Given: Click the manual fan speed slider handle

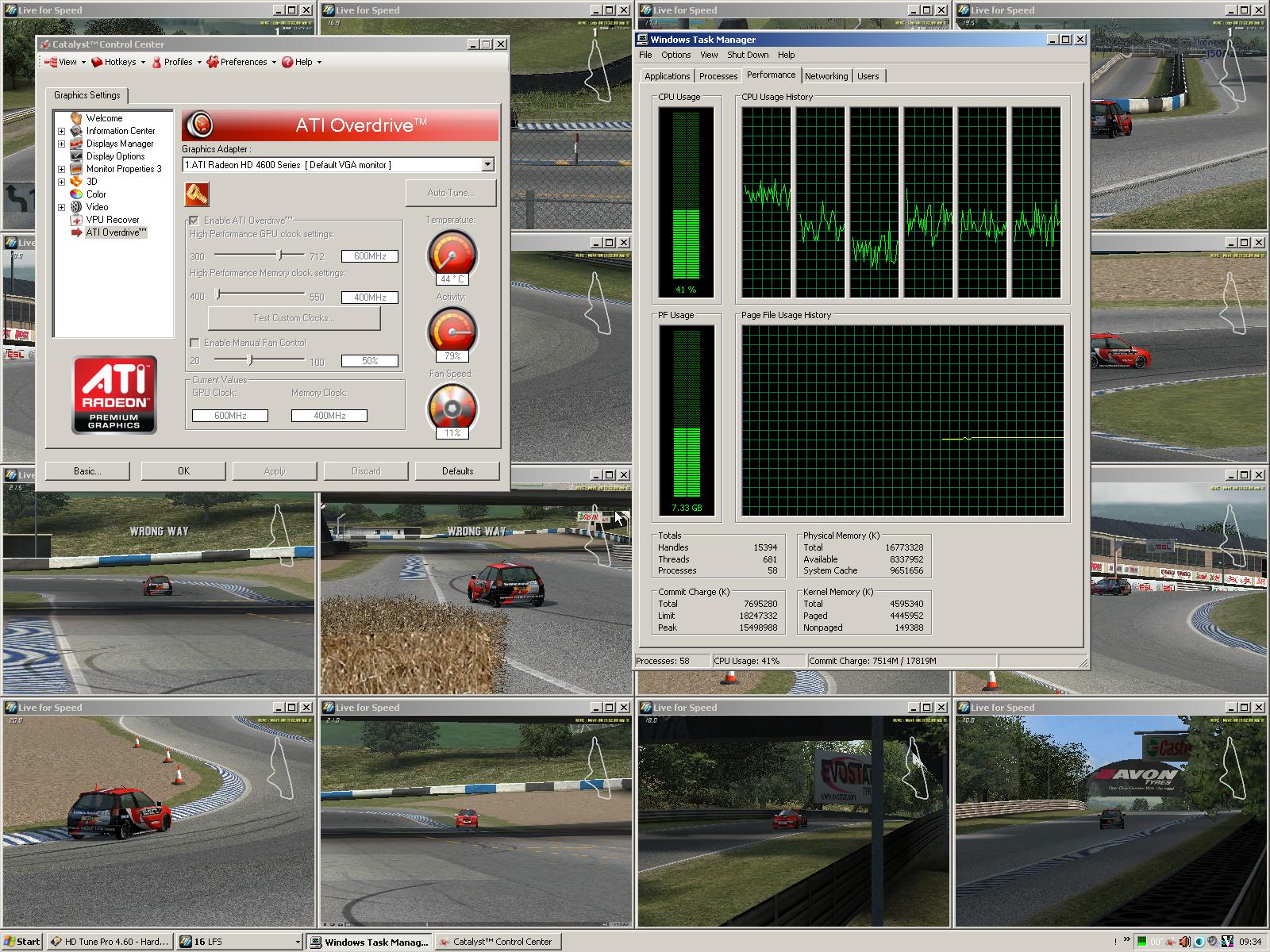Looking at the screenshot, I should 250,359.
